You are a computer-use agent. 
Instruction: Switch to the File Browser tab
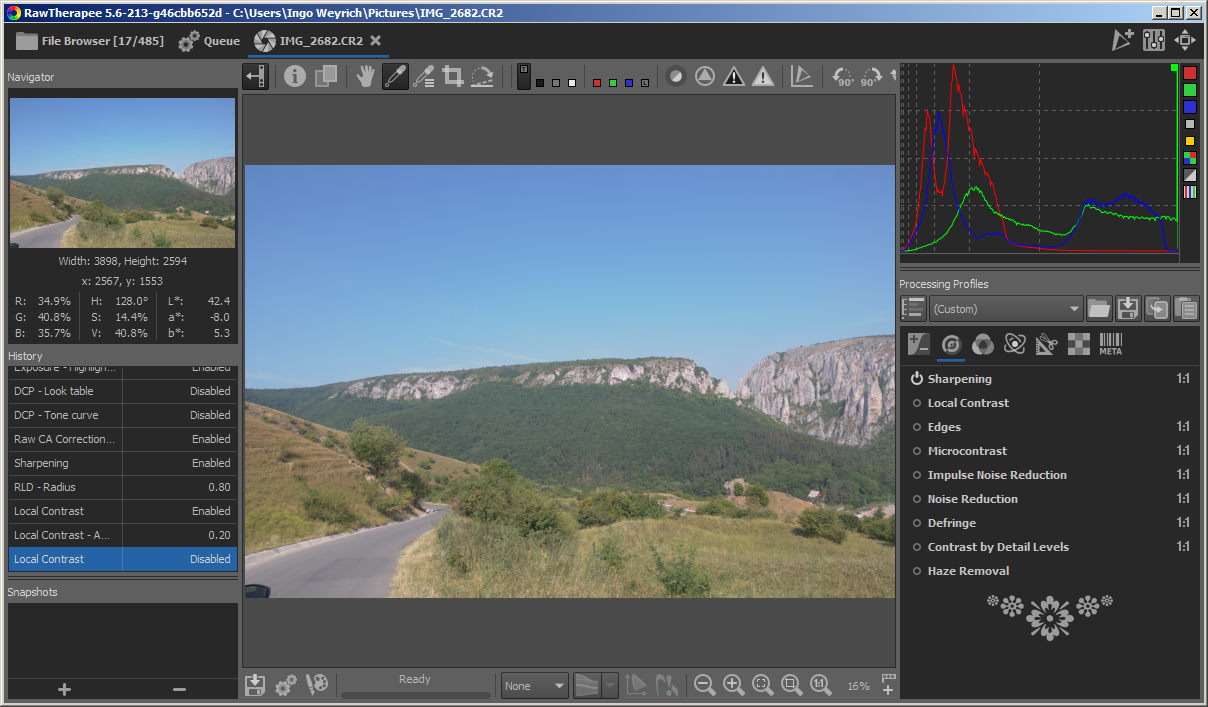(x=89, y=41)
